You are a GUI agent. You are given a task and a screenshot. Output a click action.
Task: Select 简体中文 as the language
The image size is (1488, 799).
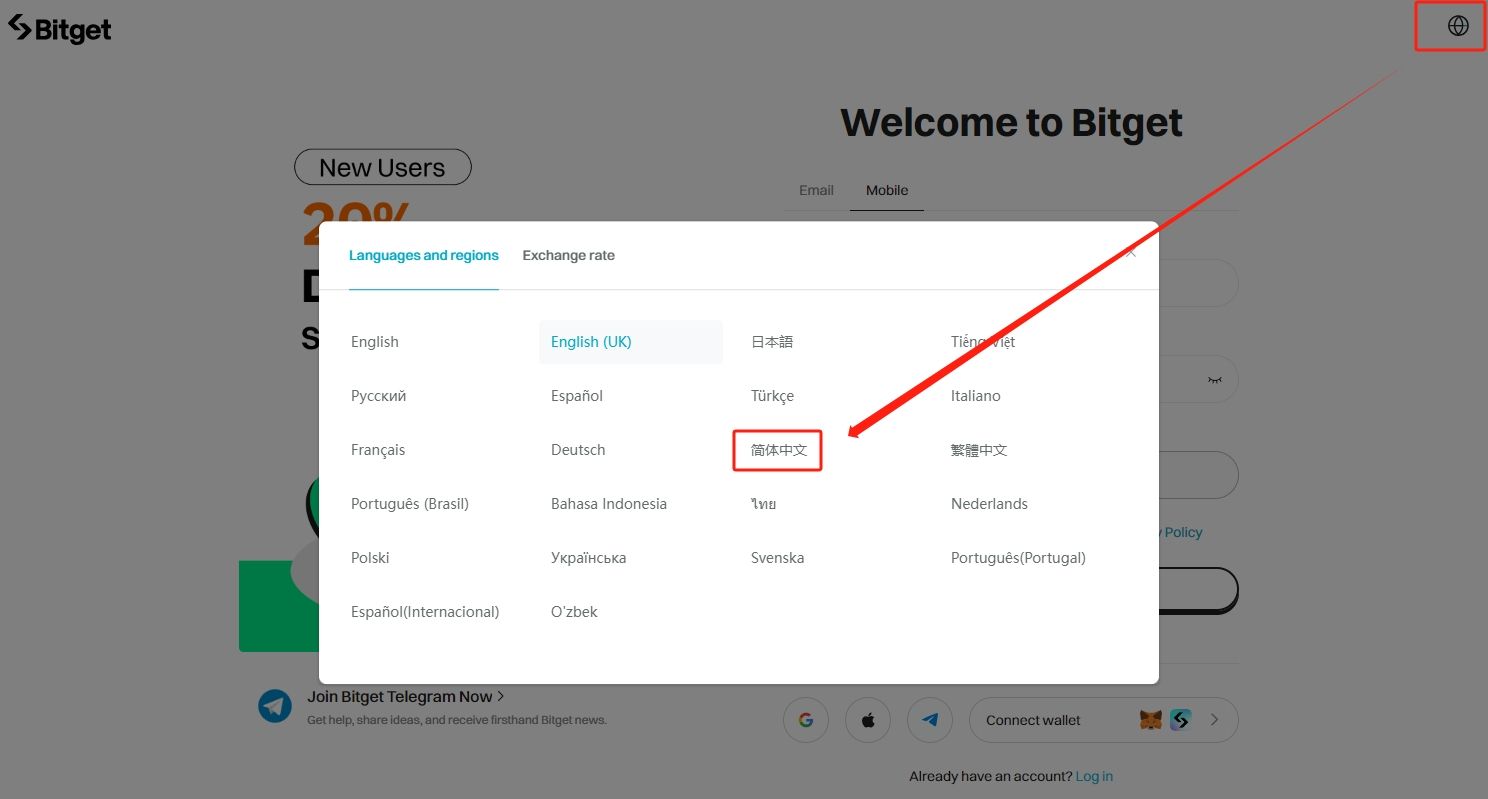click(777, 450)
